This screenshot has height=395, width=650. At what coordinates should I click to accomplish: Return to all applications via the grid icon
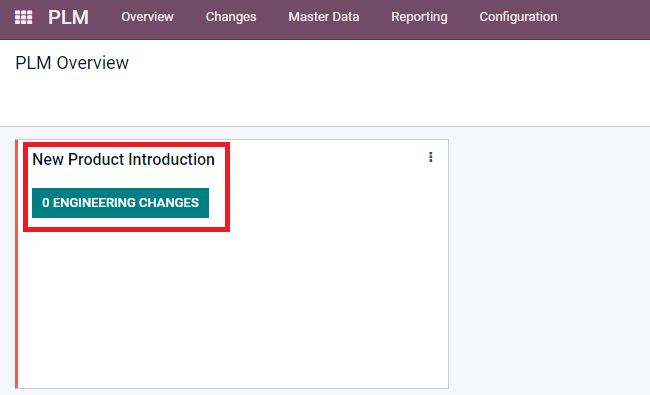23,17
